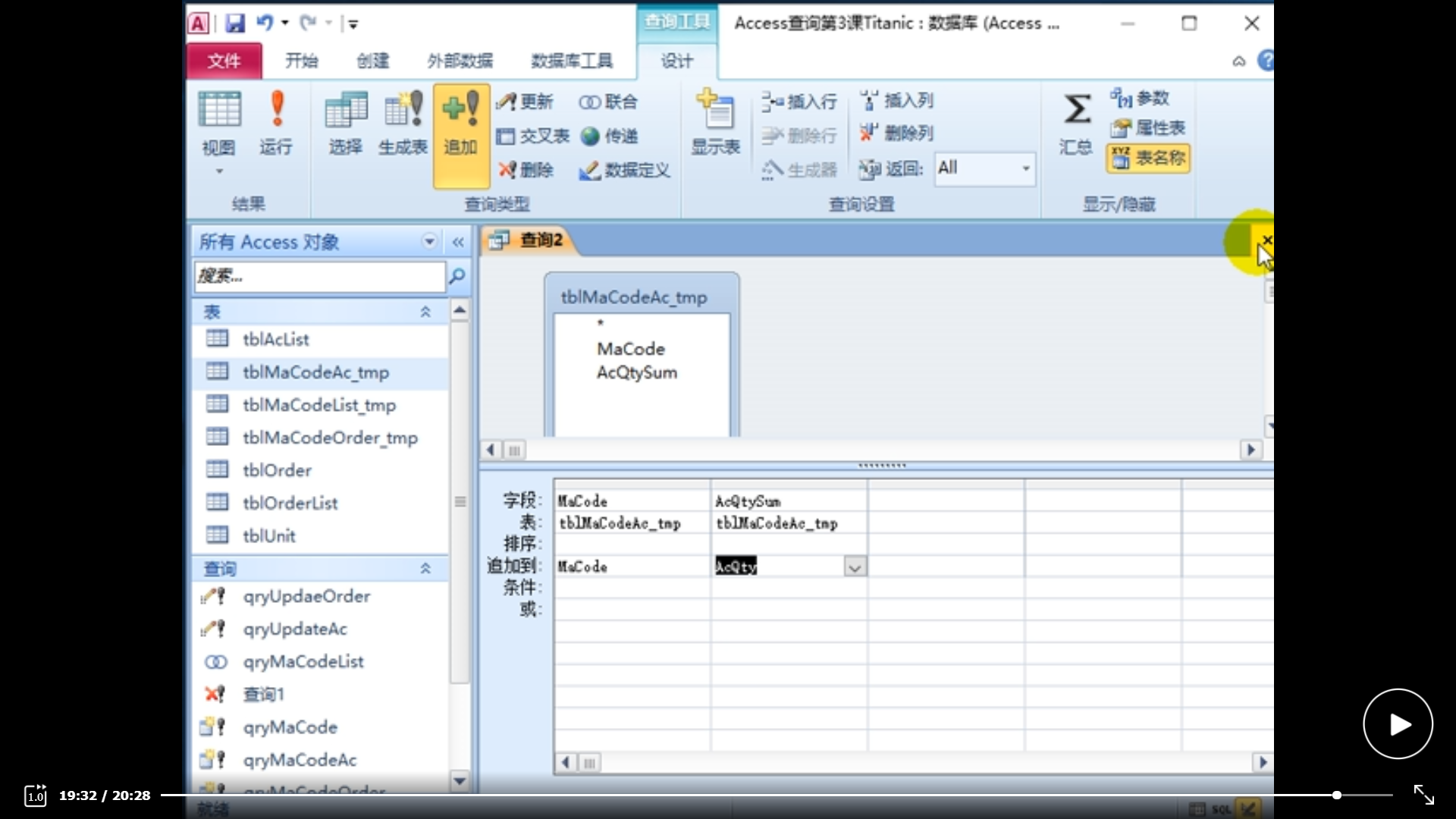This screenshot has width=1456, height=819.
Task: Click MaCode field in tblMaCodeAc_tmp field list
Action: [631, 349]
